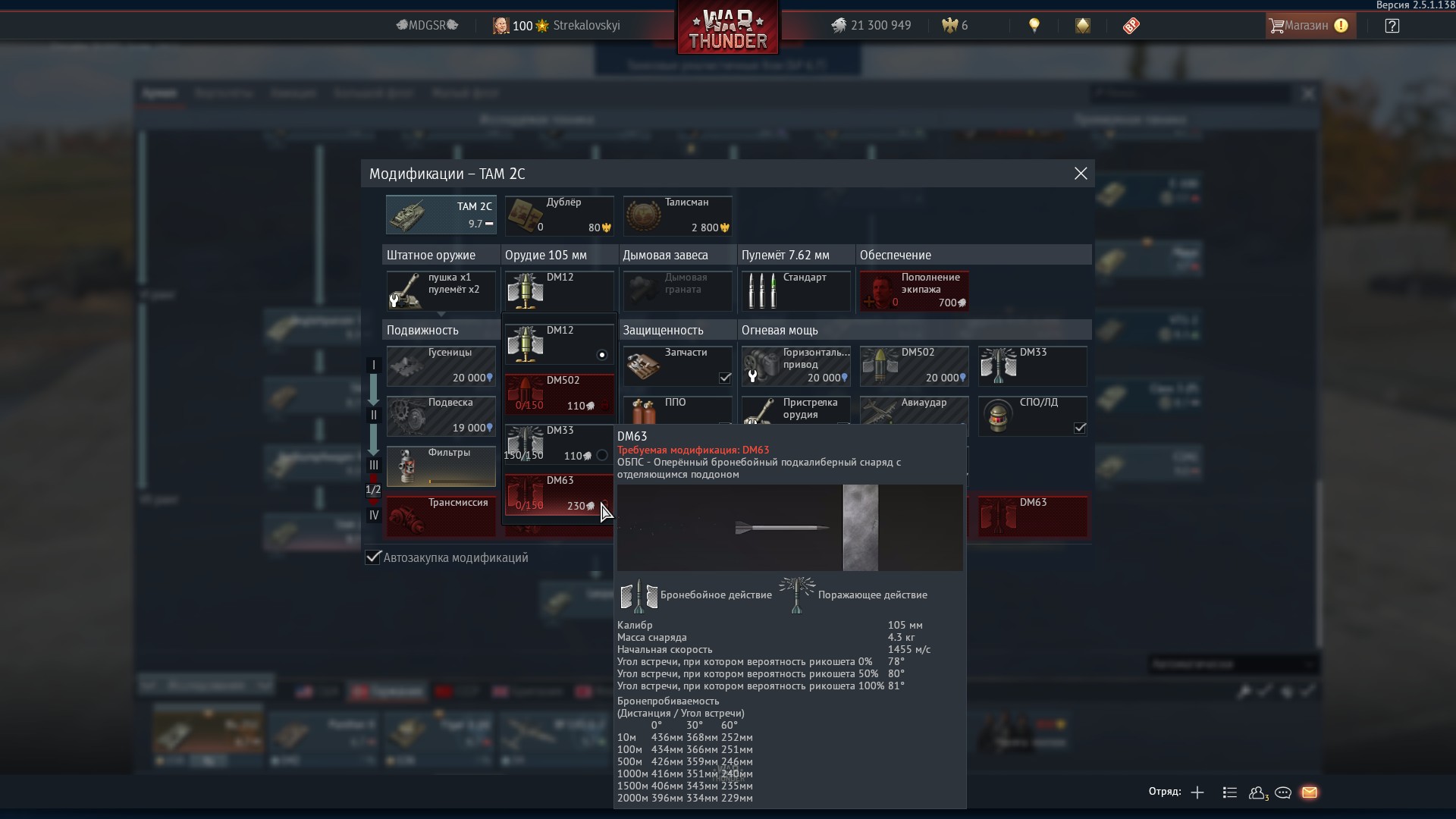Choose the DM63 shell in the list

560,494
